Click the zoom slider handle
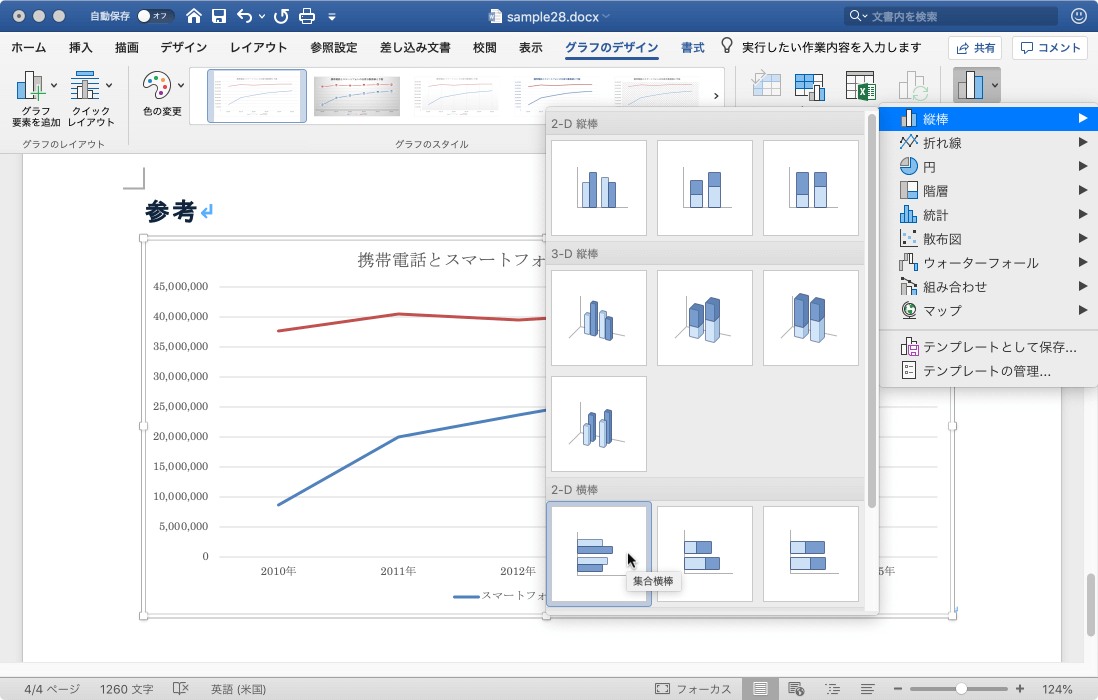Screen dimensions: 1098x700 click(x=961, y=689)
